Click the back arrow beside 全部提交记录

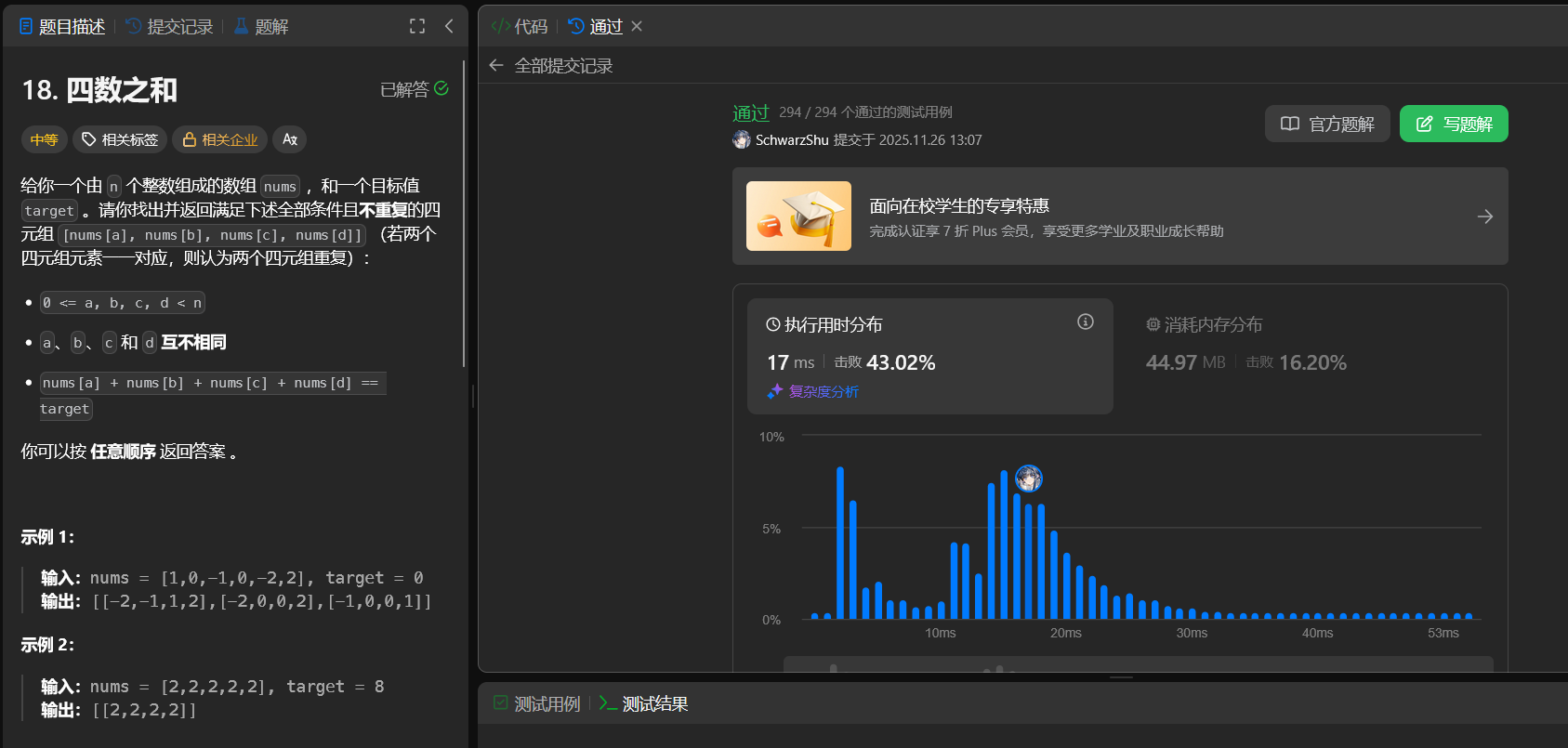click(x=496, y=65)
